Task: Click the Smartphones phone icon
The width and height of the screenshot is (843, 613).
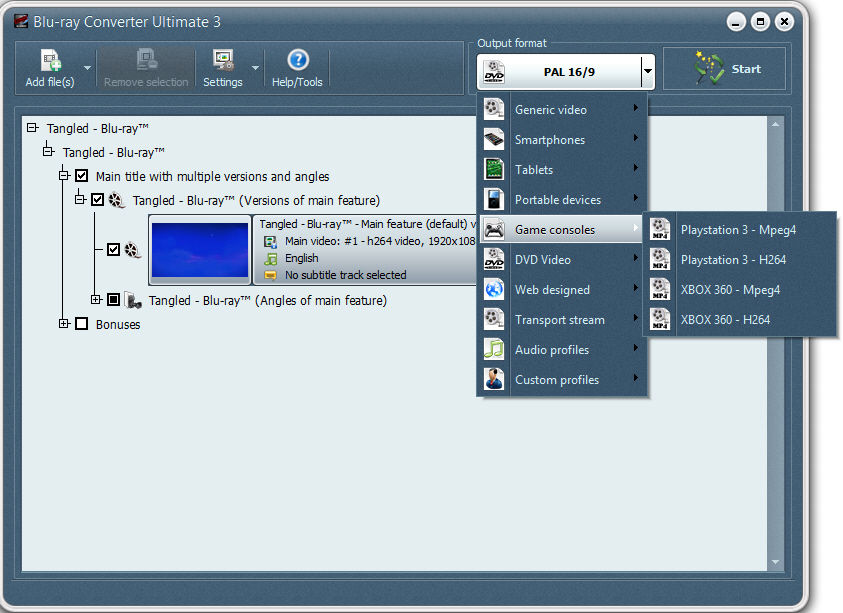Action: 494,140
